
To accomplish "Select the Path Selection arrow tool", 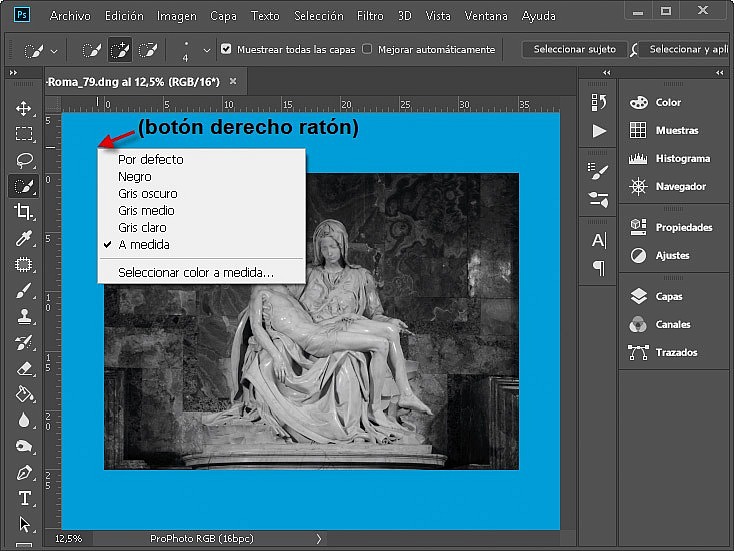I will click(24, 524).
